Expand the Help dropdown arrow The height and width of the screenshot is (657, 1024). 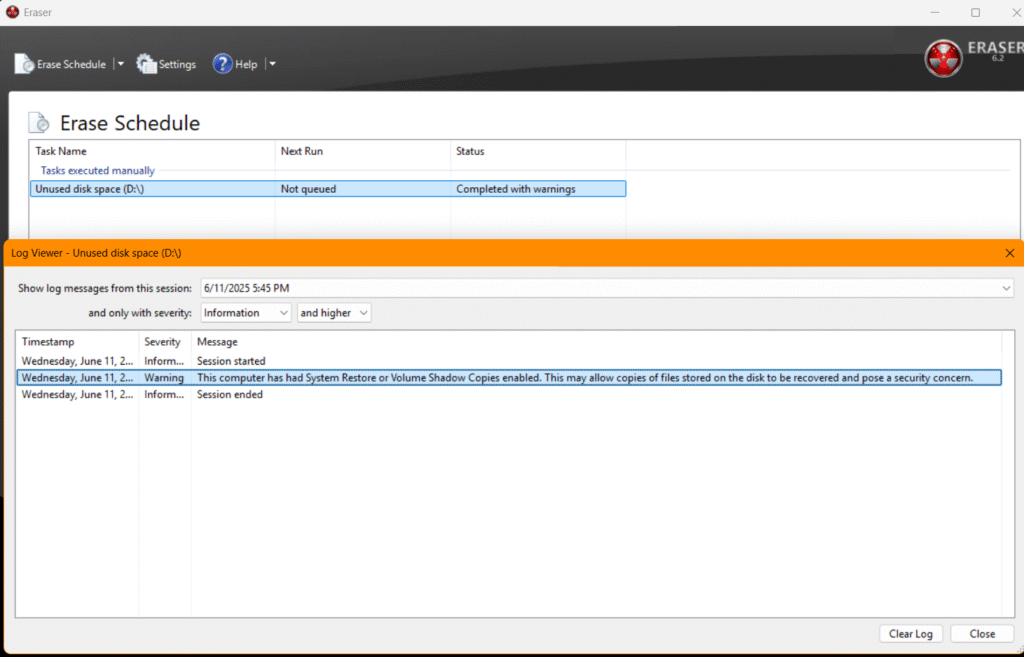click(x=272, y=64)
